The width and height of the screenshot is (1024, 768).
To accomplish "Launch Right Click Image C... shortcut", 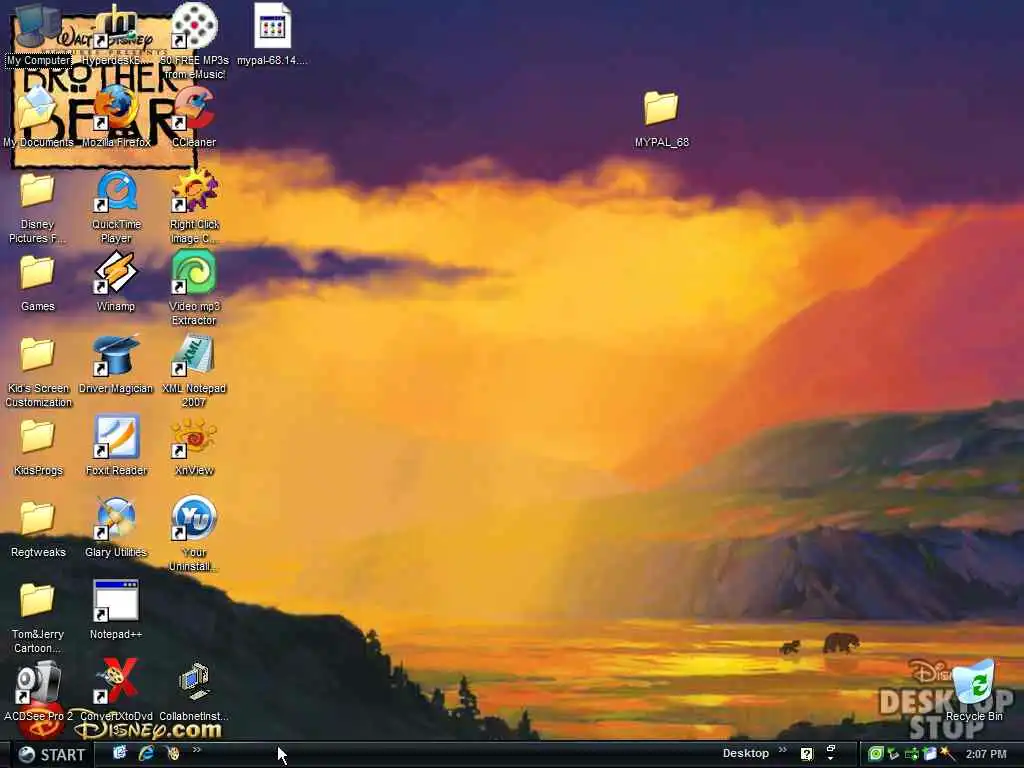I will pyautogui.click(x=194, y=208).
